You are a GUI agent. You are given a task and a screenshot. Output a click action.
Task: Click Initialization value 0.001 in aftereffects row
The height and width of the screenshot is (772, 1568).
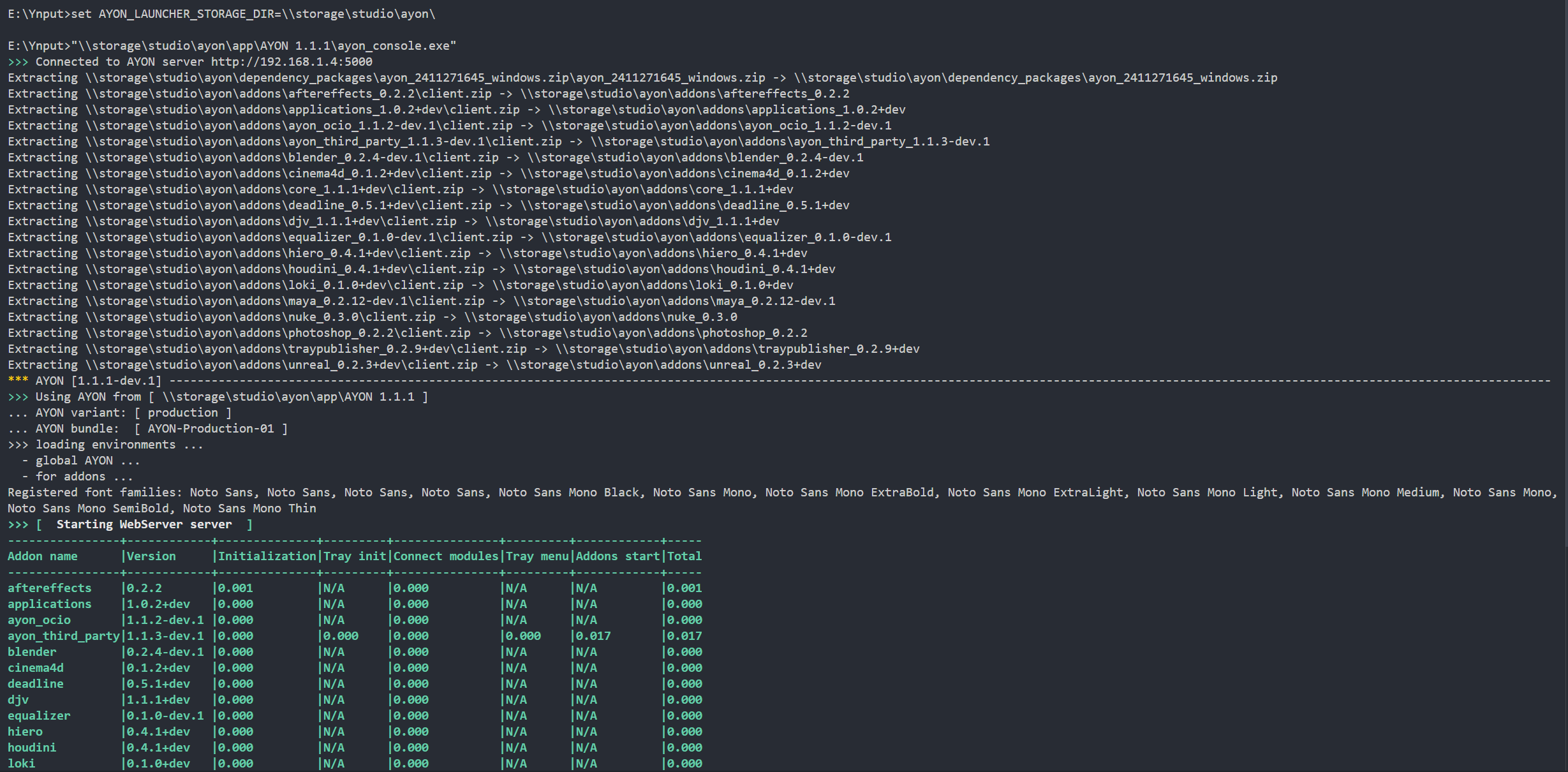[x=235, y=588]
